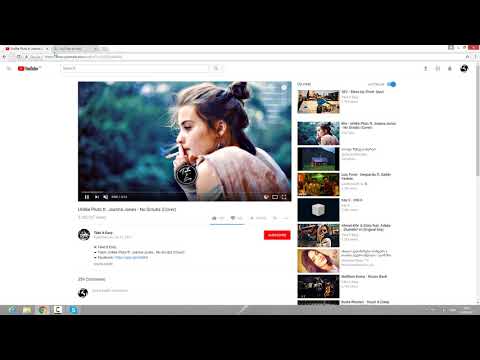Open more actions ellipsis under video

pyautogui.click(x=286, y=218)
